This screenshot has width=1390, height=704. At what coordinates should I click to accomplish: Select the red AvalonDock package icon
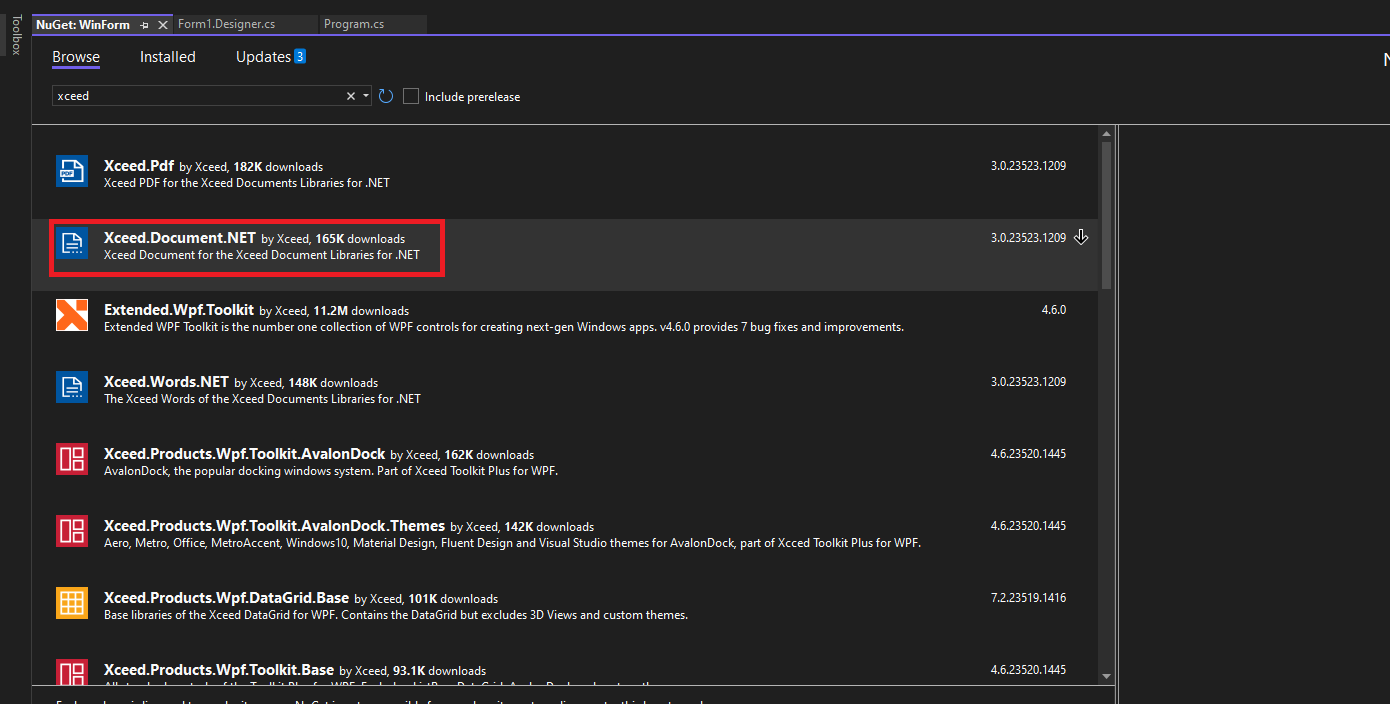pos(71,459)
